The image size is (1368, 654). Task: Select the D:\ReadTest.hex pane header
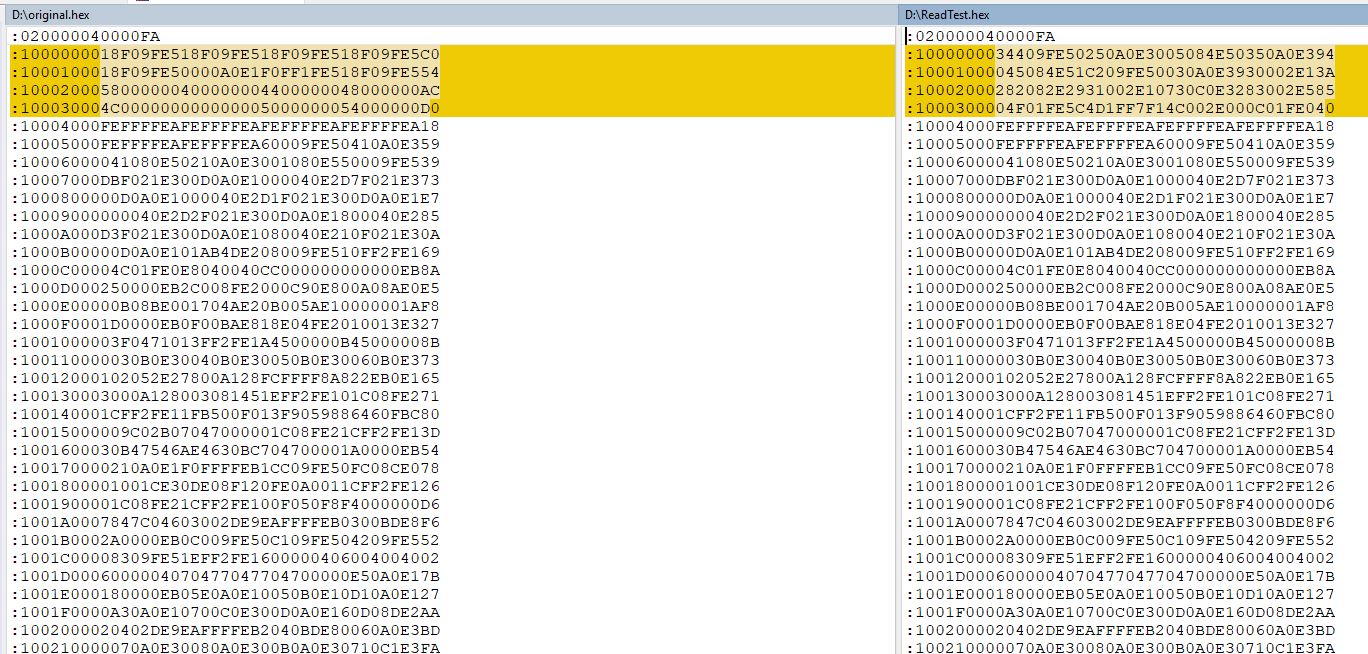point(1132,15)
